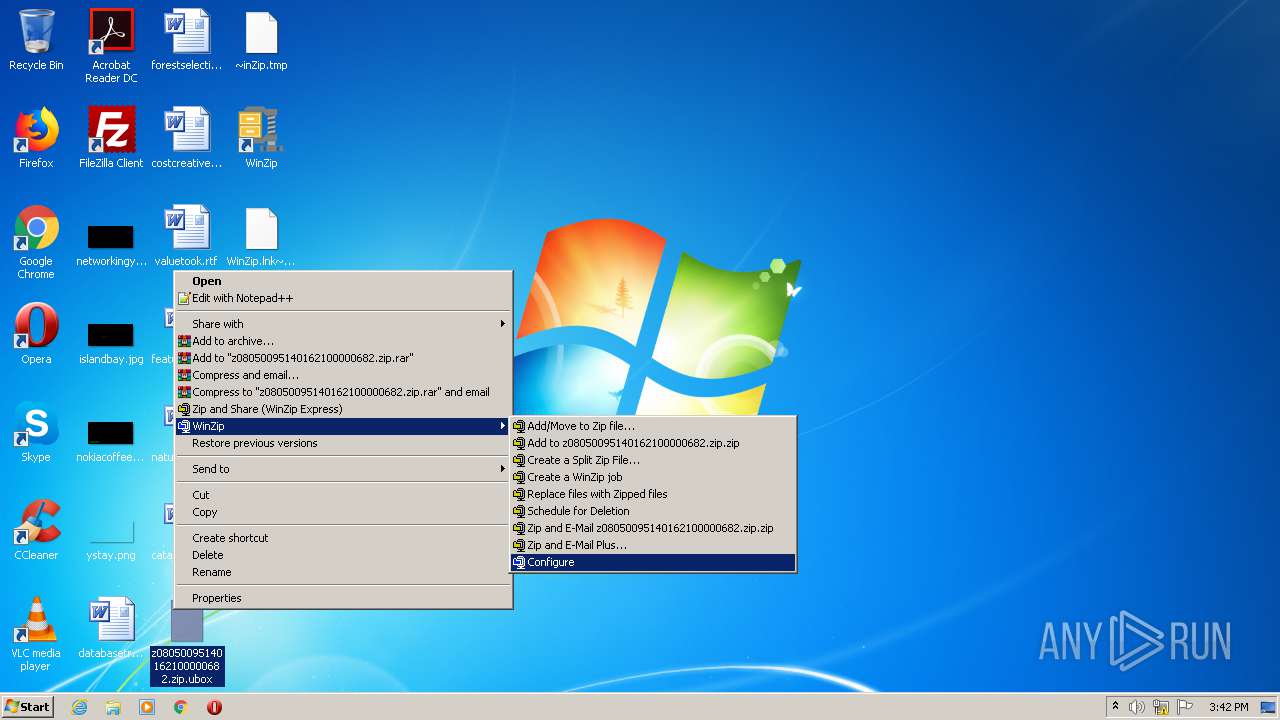Open the Skype desktop shortcut
The width and height of the screenshot is (1280, 720).
tap(36, 432)
